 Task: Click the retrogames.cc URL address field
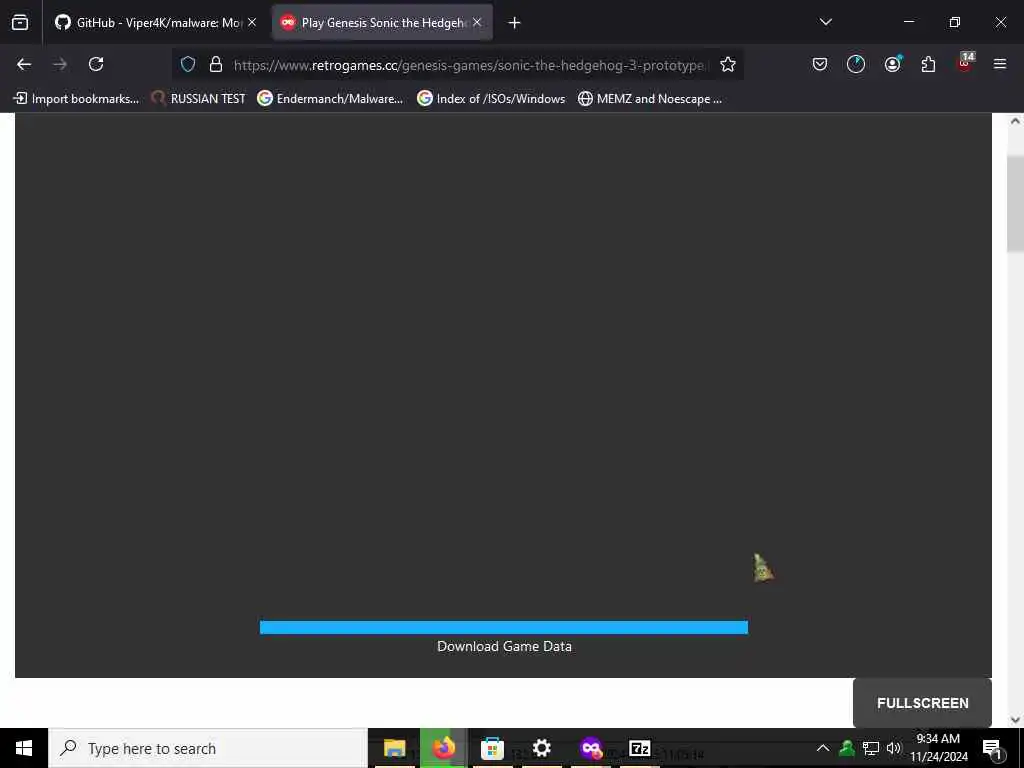click(469, 65)
